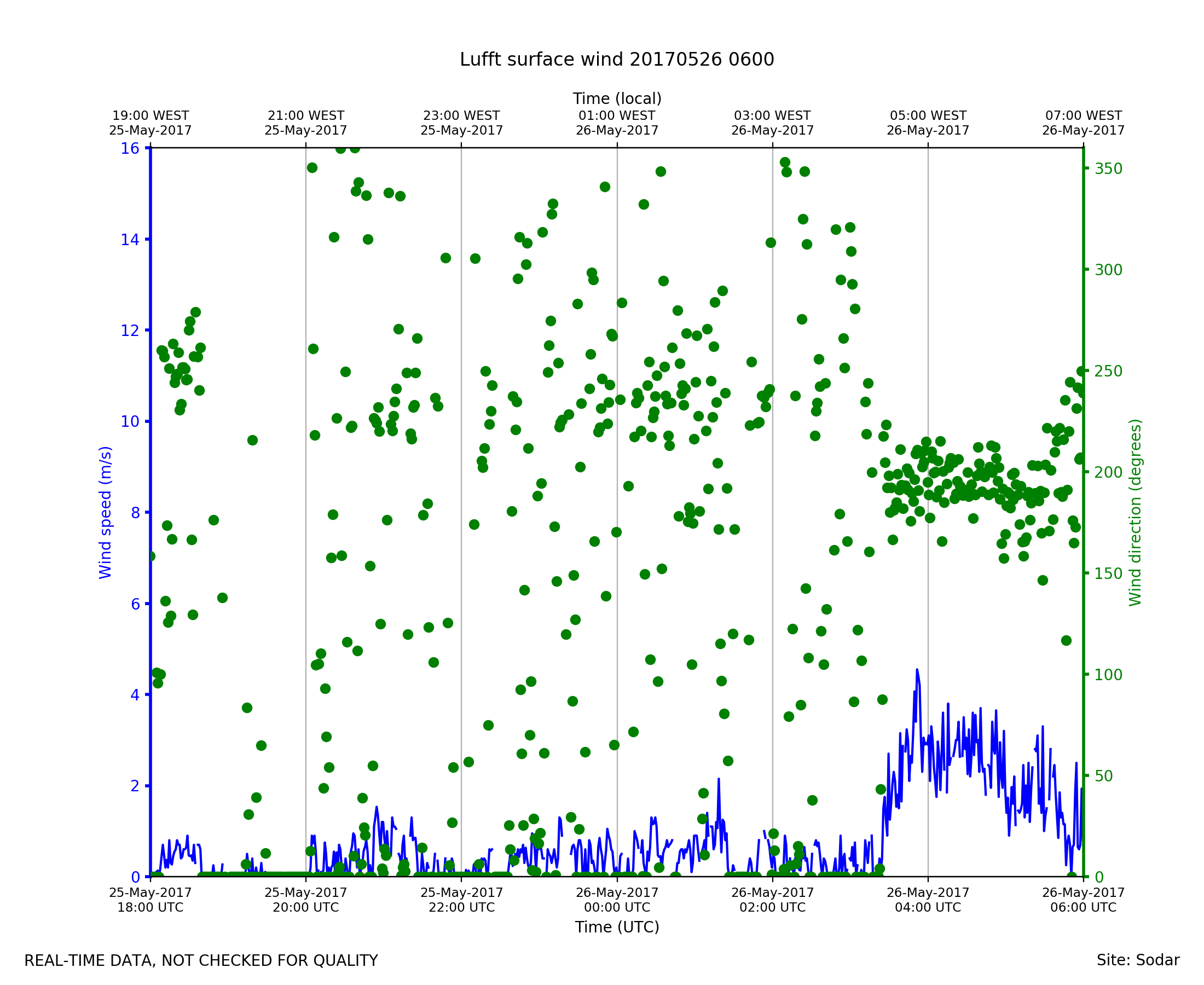Click the green '150' wind direction tick
The height and width of the screenshot is (985, 1204).
pyautogui.click(x=1109, y=573)
